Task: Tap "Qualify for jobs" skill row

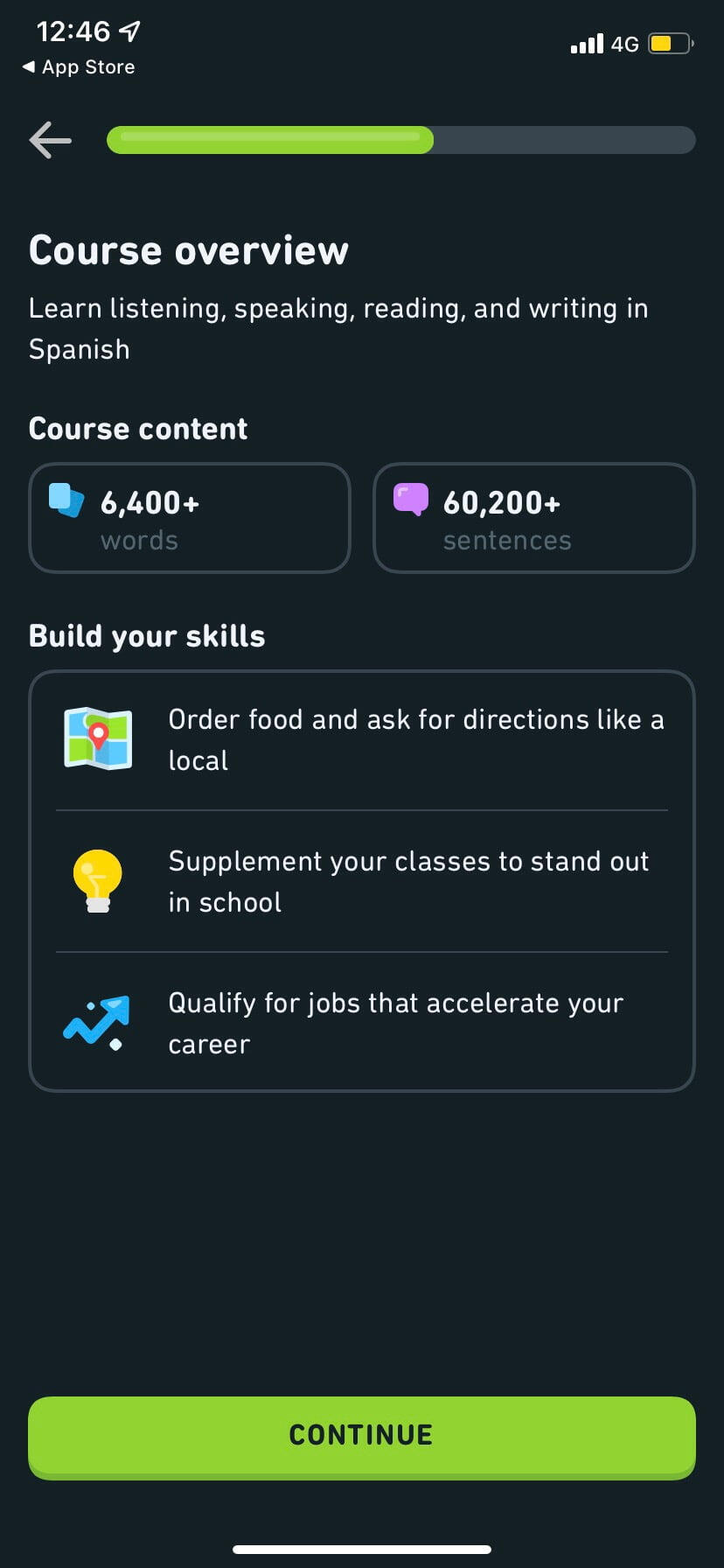Action: [x=362, y=1023]
